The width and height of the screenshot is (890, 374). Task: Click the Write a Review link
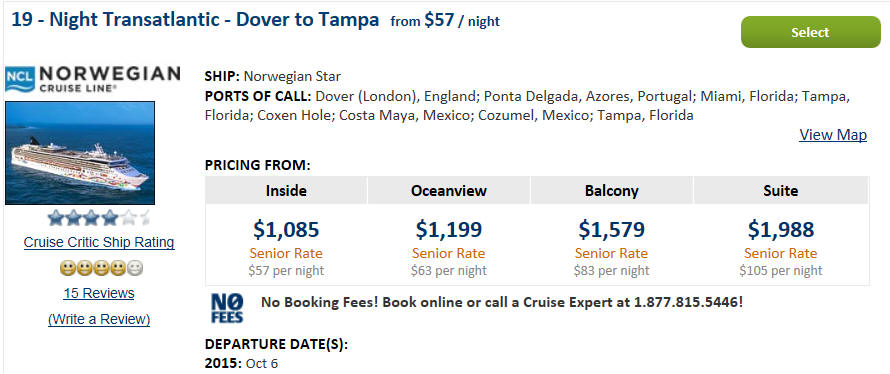pos(99,319)
